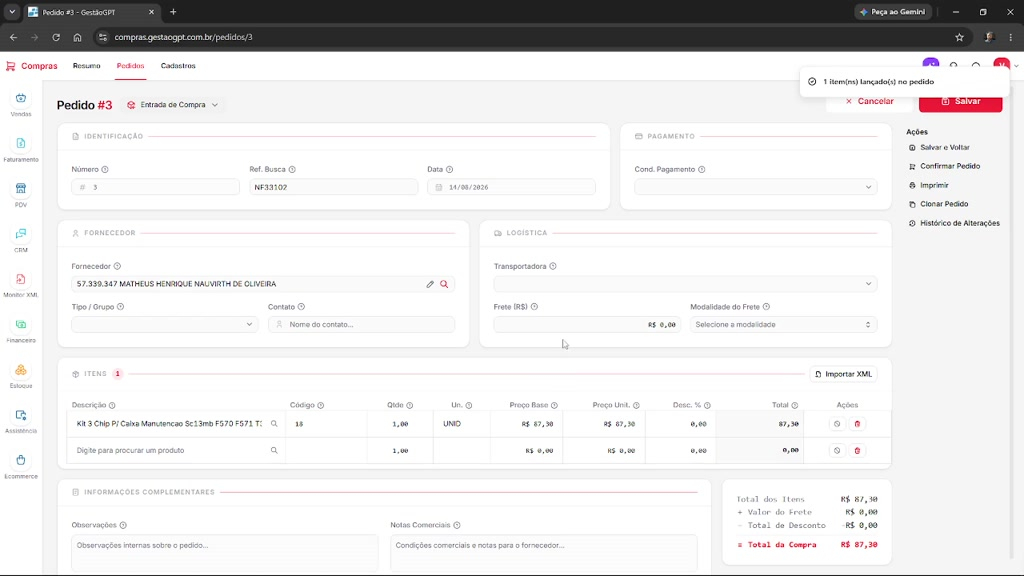1024x576 pixels.
Task: Open the Vendas module in sidebar
Action: 21,104
